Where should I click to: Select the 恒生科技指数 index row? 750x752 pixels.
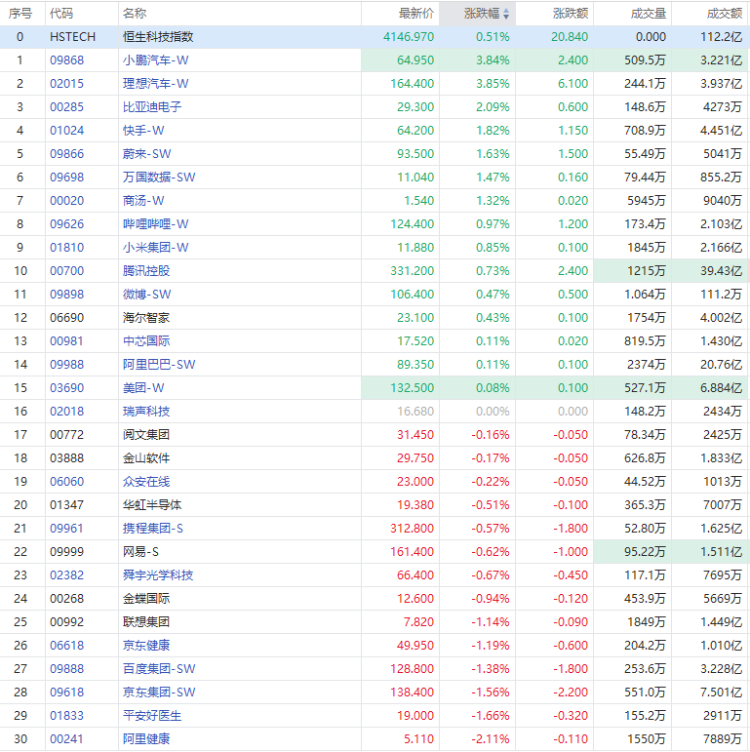coord(375,37)
